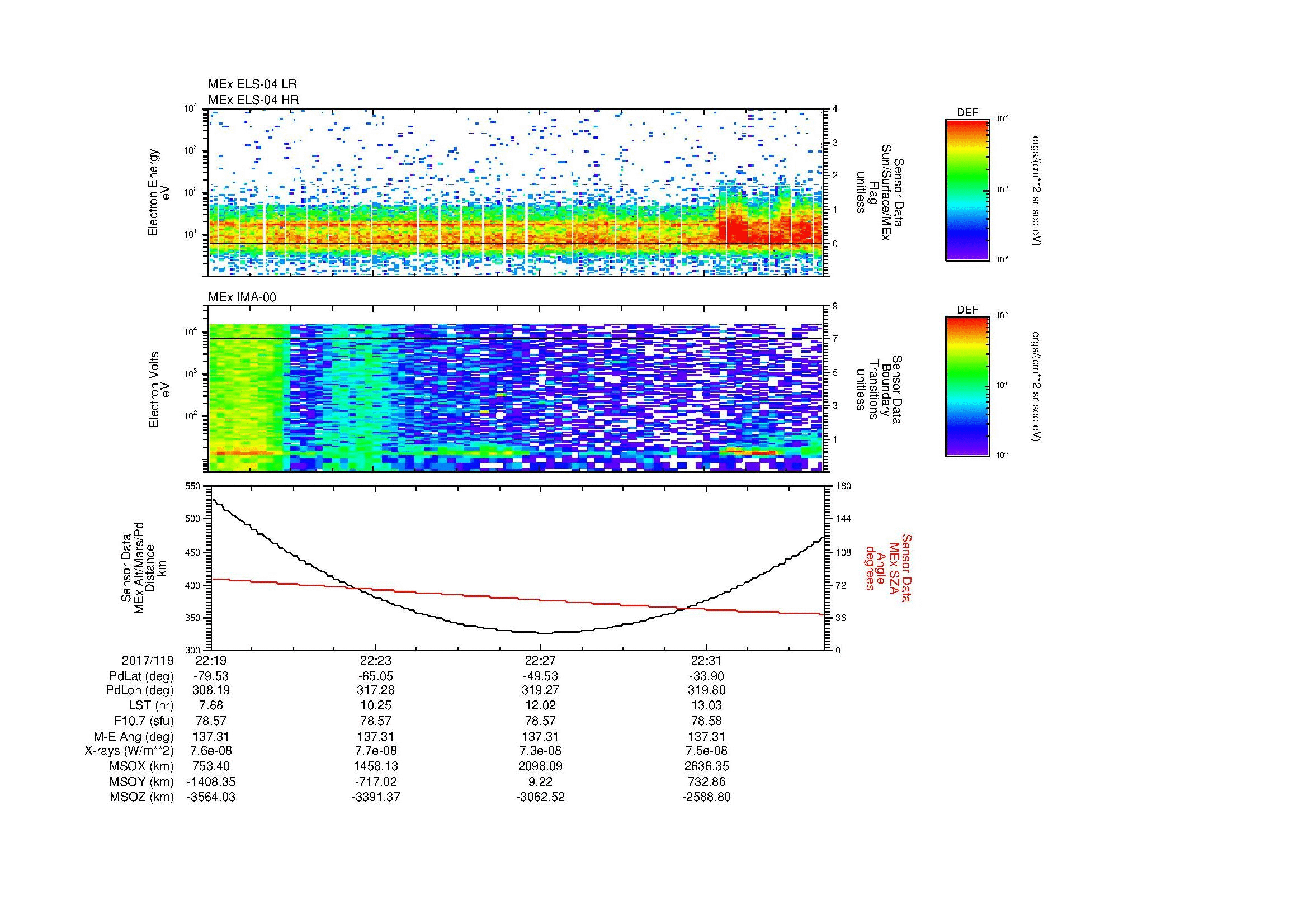Click the MSOZ value -3062.52
This screenshot has width=1308, height=924.
point(540,797)
